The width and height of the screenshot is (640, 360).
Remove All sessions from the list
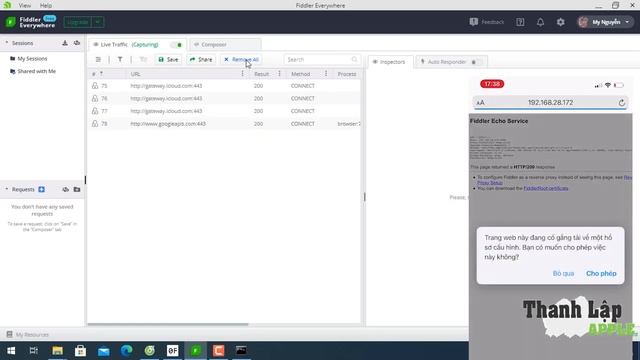(x=241, y=60)
